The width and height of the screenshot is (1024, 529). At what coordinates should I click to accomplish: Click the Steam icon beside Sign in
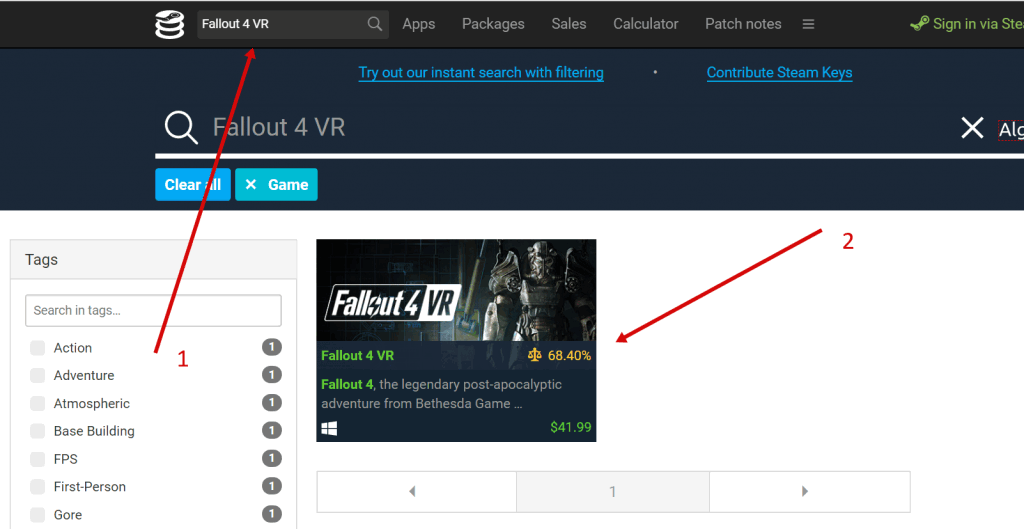(920, 24)
